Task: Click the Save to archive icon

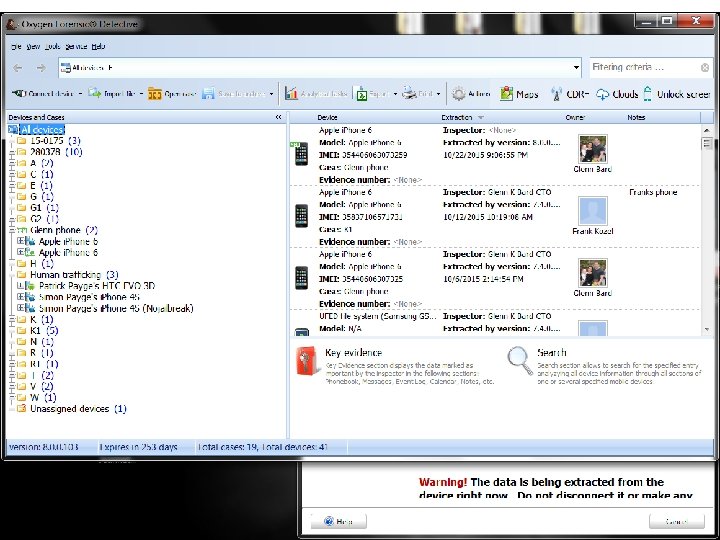Action: click(208, 94)
